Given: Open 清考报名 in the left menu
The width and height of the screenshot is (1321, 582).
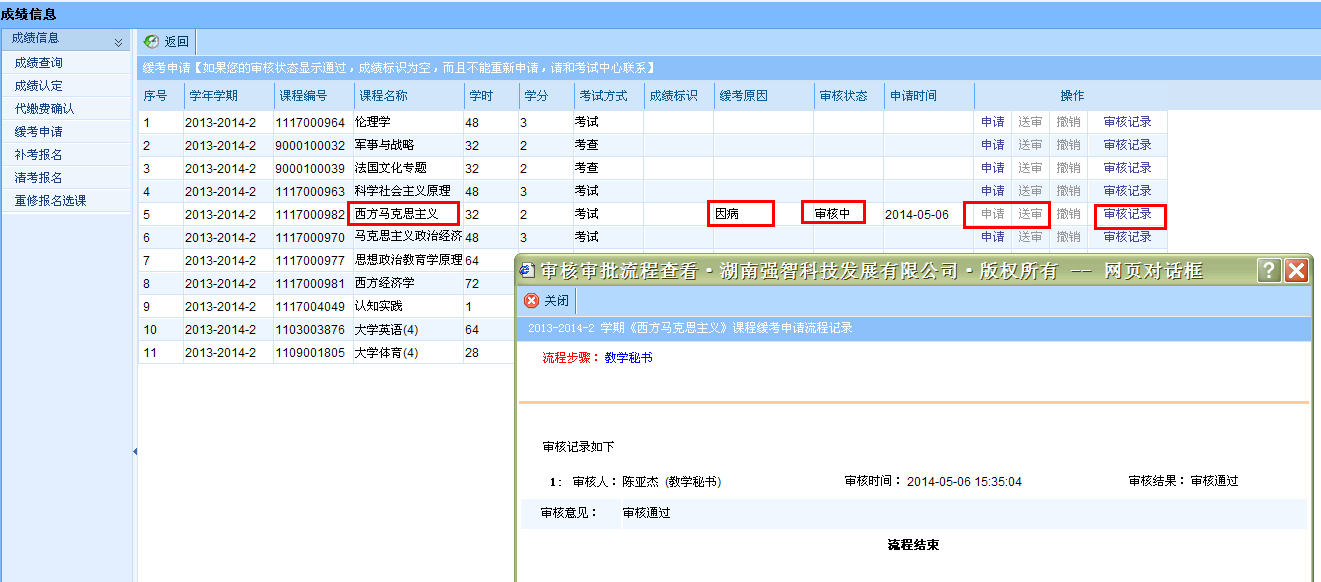Looking at the screenshot, I should coord(38,178).
